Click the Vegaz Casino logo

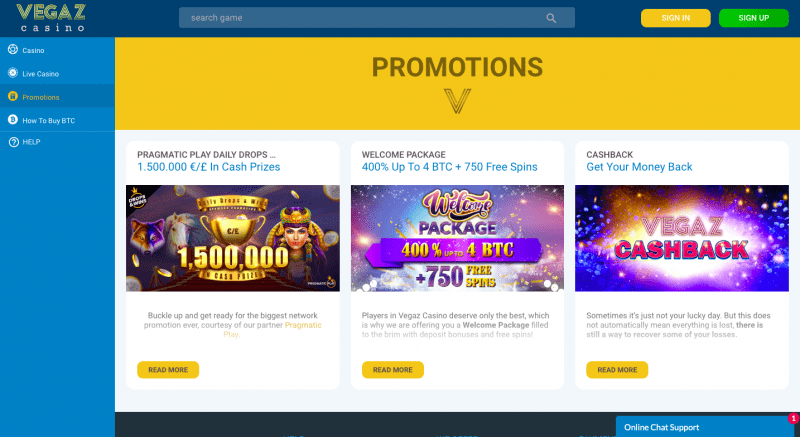tap(51, 18)
